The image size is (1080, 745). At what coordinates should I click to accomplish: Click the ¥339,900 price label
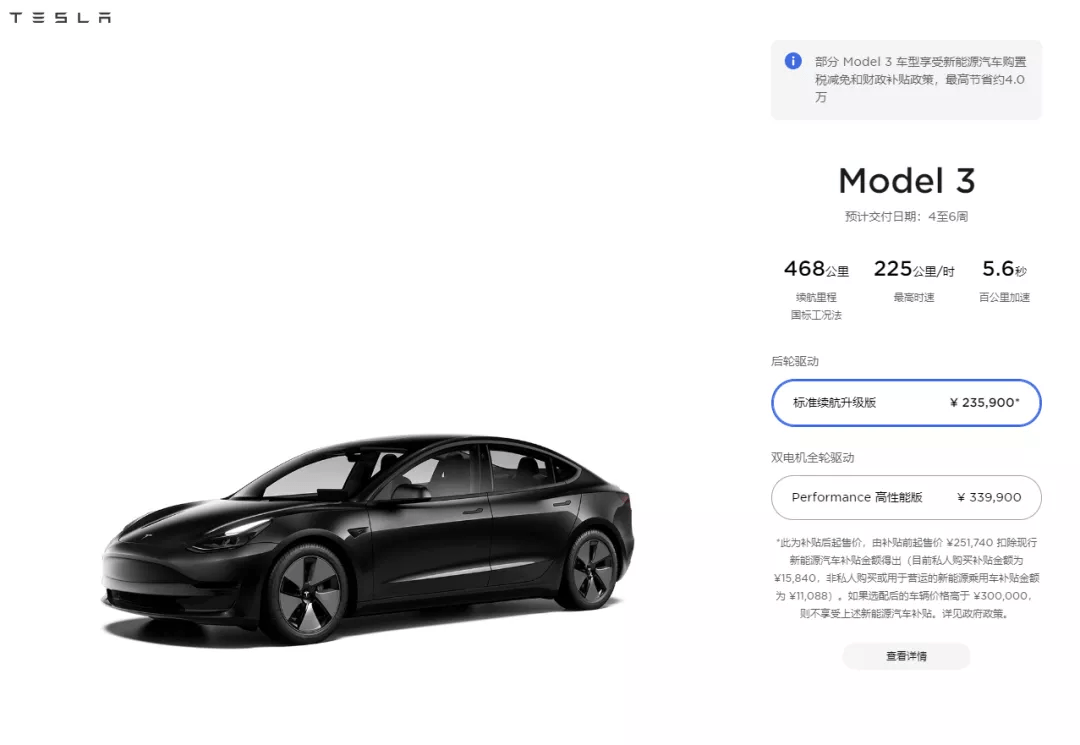coord(989,497)
